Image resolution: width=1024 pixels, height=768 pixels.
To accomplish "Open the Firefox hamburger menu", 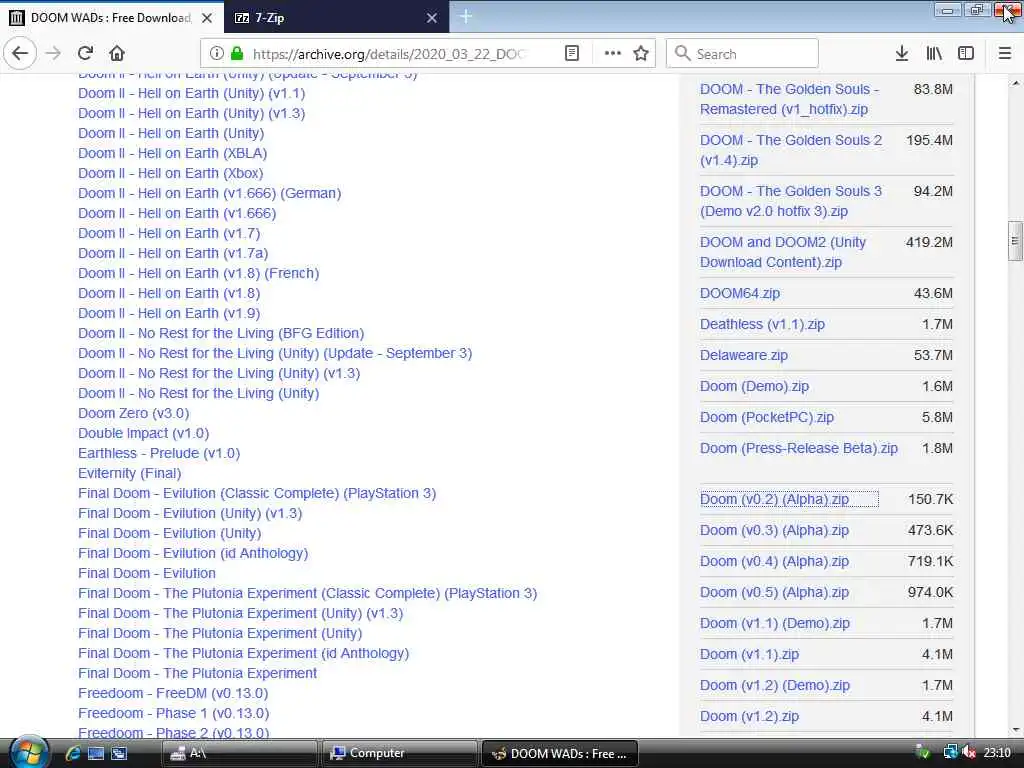I will [1005, 54].
